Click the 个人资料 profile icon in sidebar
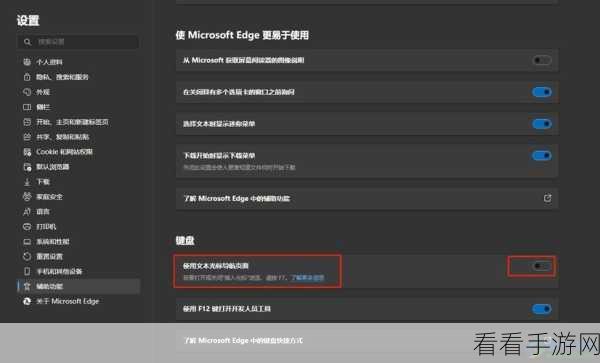The height and width of the screenshot is (363, 600). (x=27, y=62)
